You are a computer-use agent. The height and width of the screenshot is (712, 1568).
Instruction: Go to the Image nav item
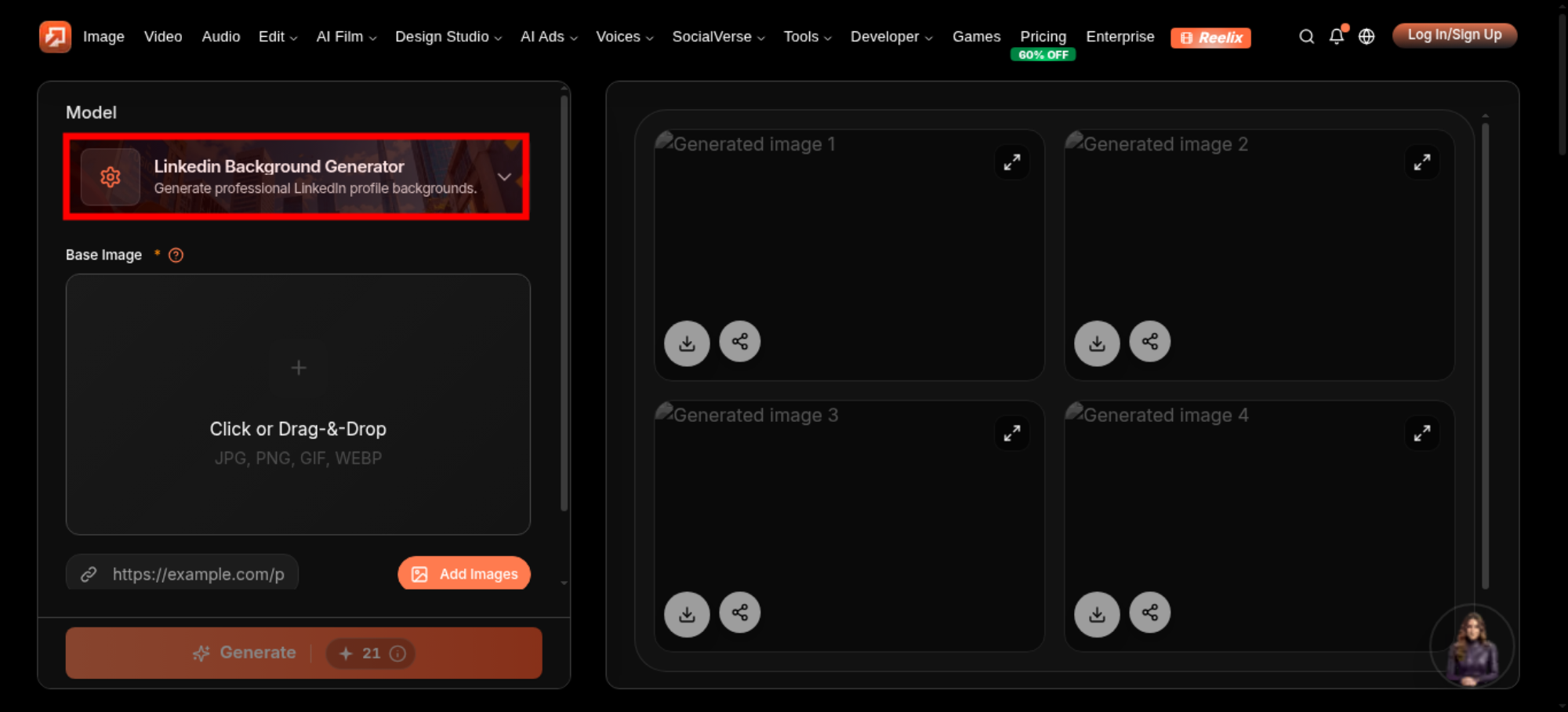103,37
